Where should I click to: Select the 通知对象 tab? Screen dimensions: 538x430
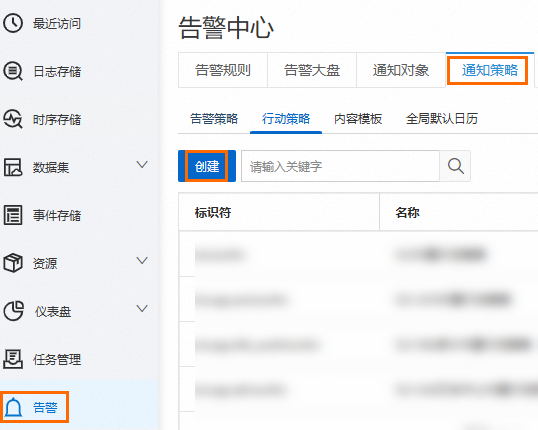click(401, 70)
